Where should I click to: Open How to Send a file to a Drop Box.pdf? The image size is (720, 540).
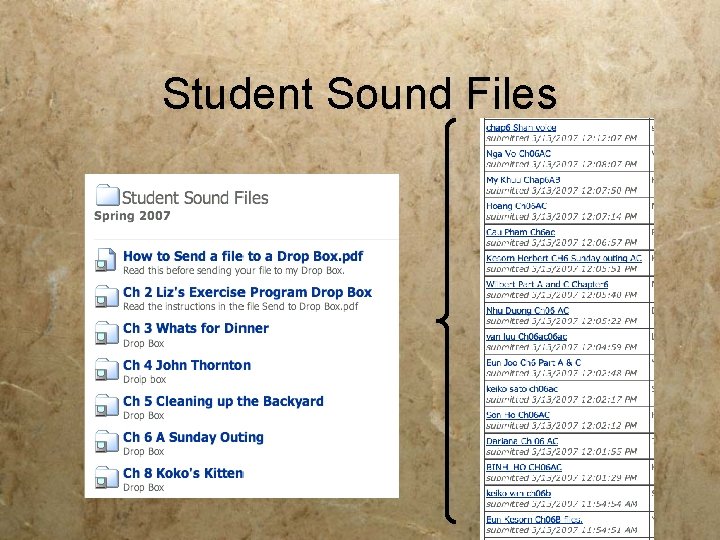coord(243,256)
